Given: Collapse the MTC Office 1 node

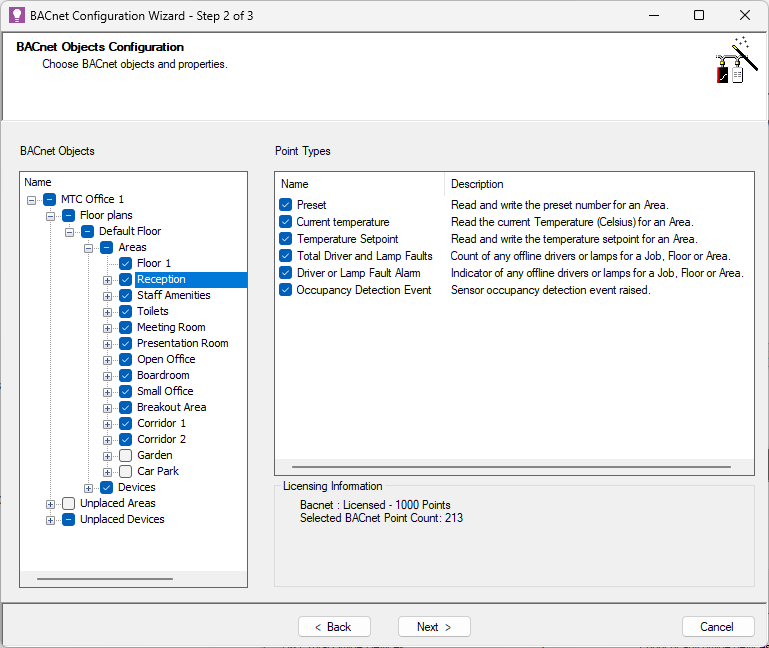Looking at the screenshot, I should pos(31,200).
